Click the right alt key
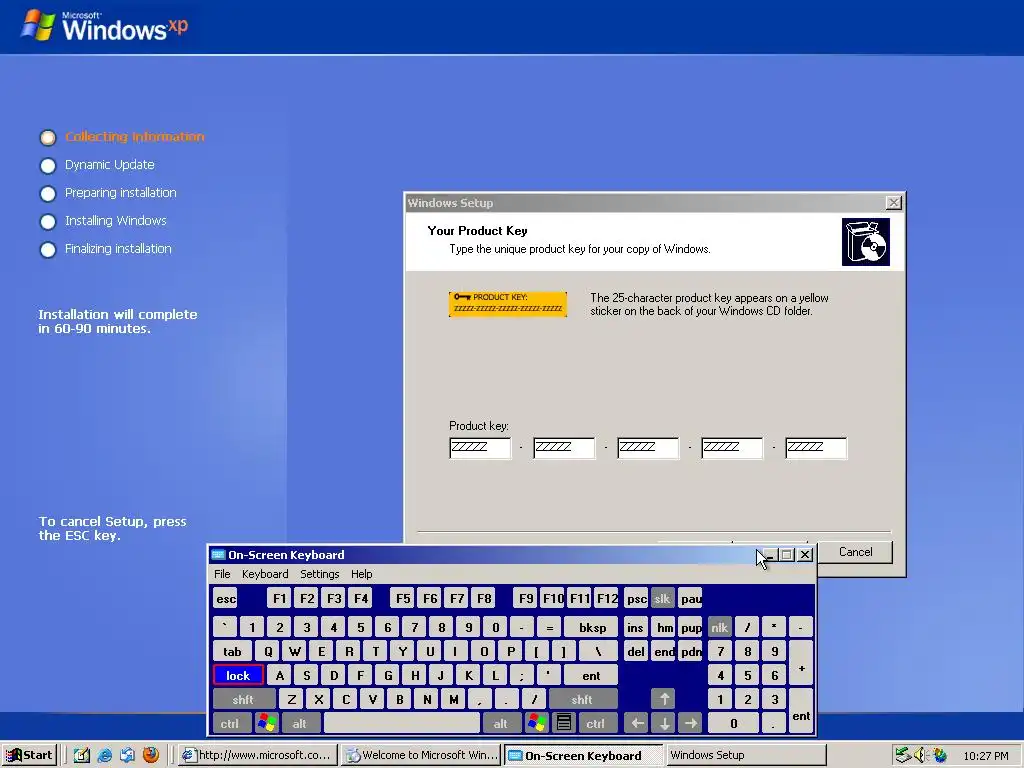Viewport: 1024px width, 768px height. coord(501,724)
